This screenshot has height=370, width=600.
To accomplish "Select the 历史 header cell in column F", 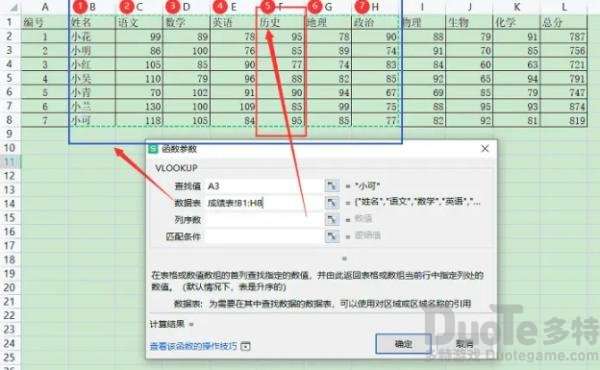I will (x=280, y=23).
